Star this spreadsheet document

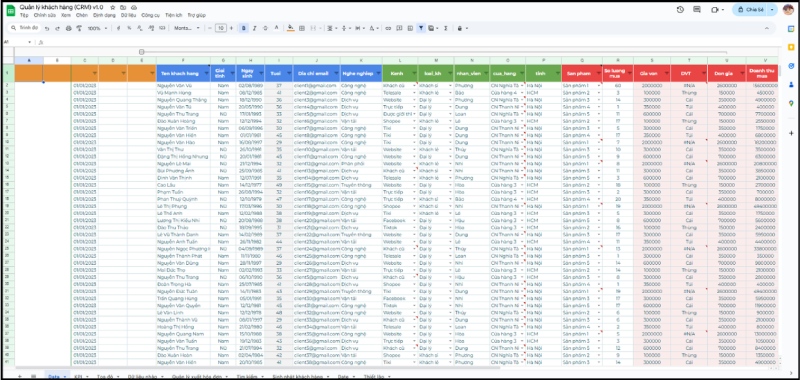113,8
